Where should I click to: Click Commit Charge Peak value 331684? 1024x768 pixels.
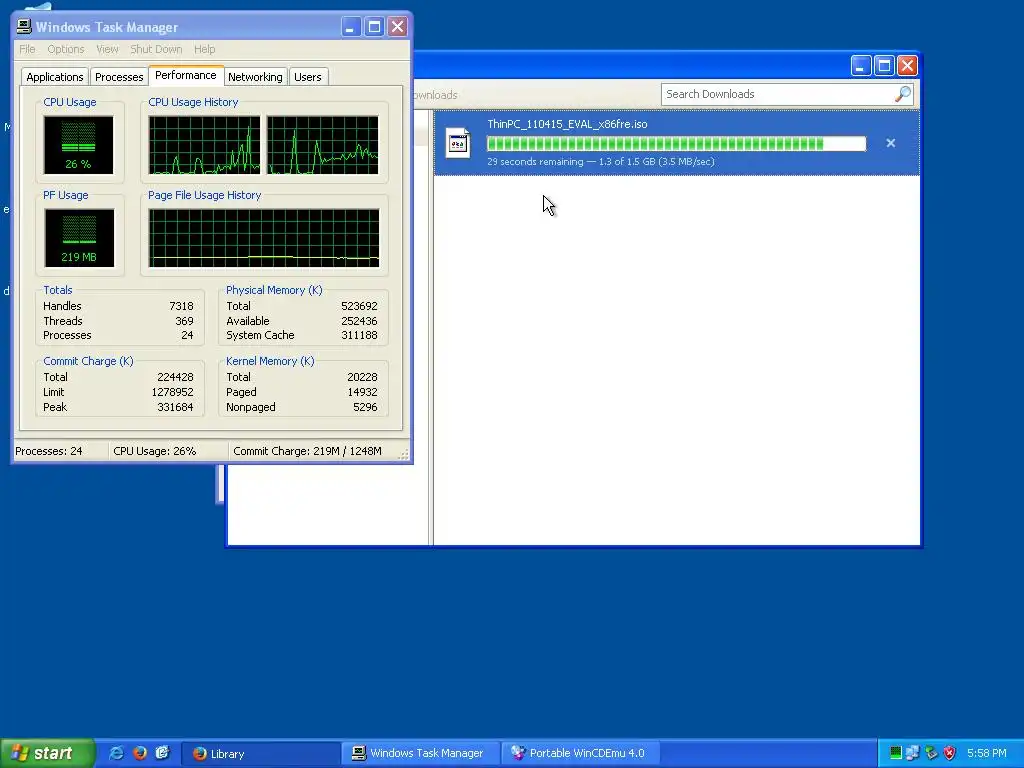[x=175, y=407]
